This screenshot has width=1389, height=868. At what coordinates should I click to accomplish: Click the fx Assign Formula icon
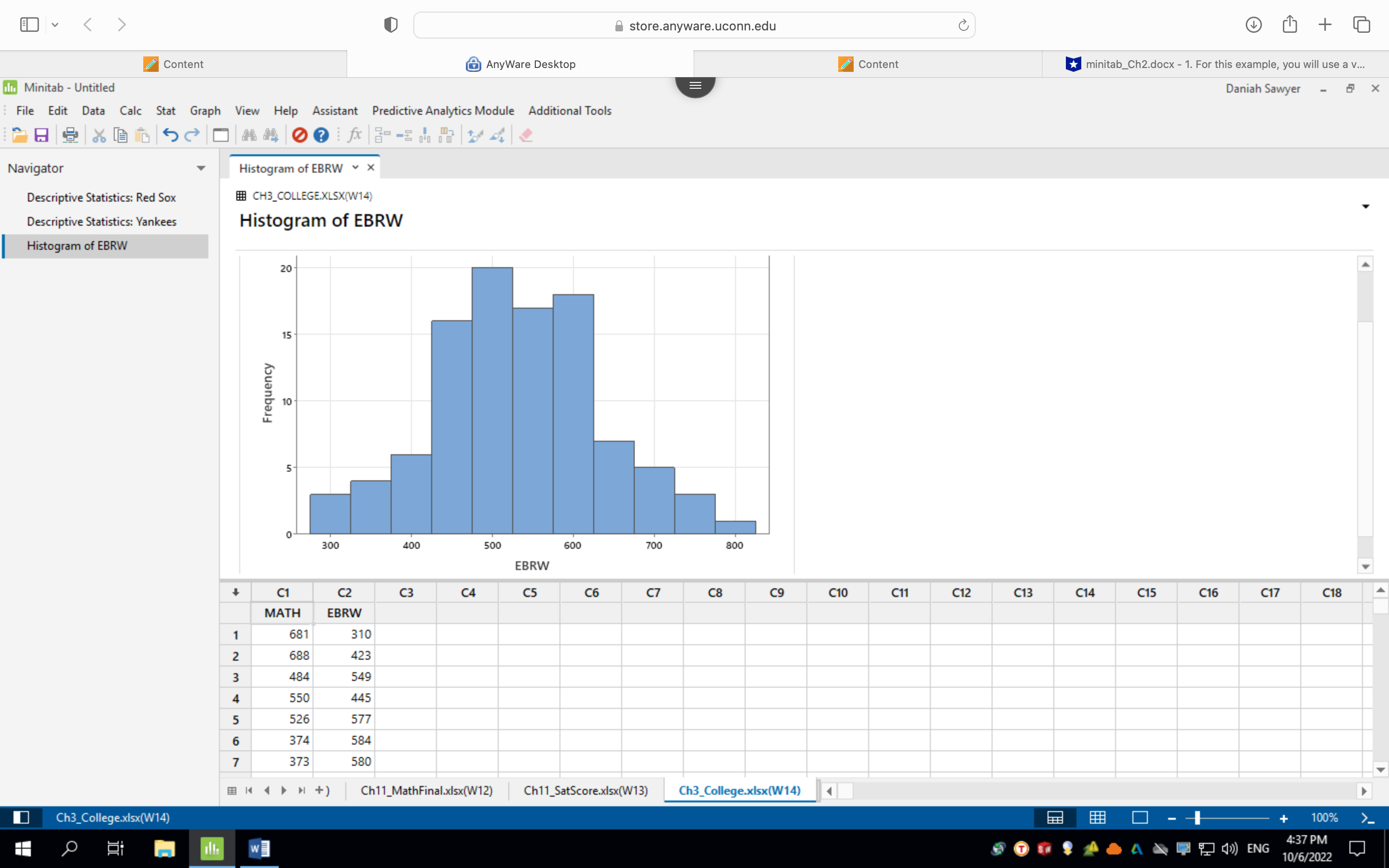[x=354, y=135]
